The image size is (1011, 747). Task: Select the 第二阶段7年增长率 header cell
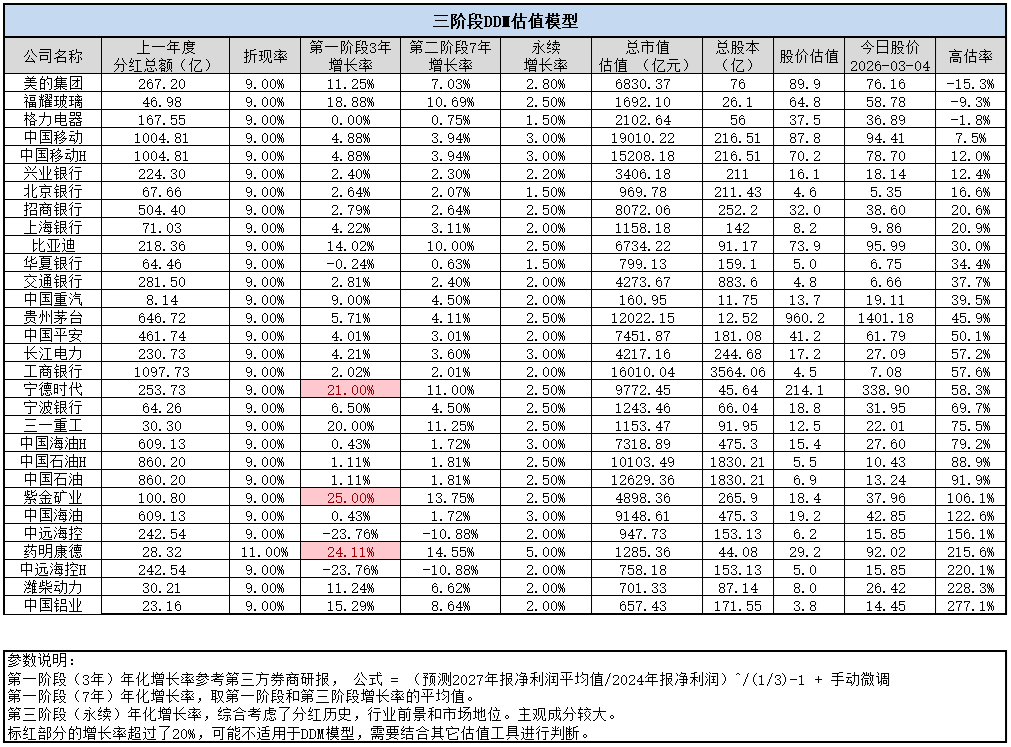[450, 55]
